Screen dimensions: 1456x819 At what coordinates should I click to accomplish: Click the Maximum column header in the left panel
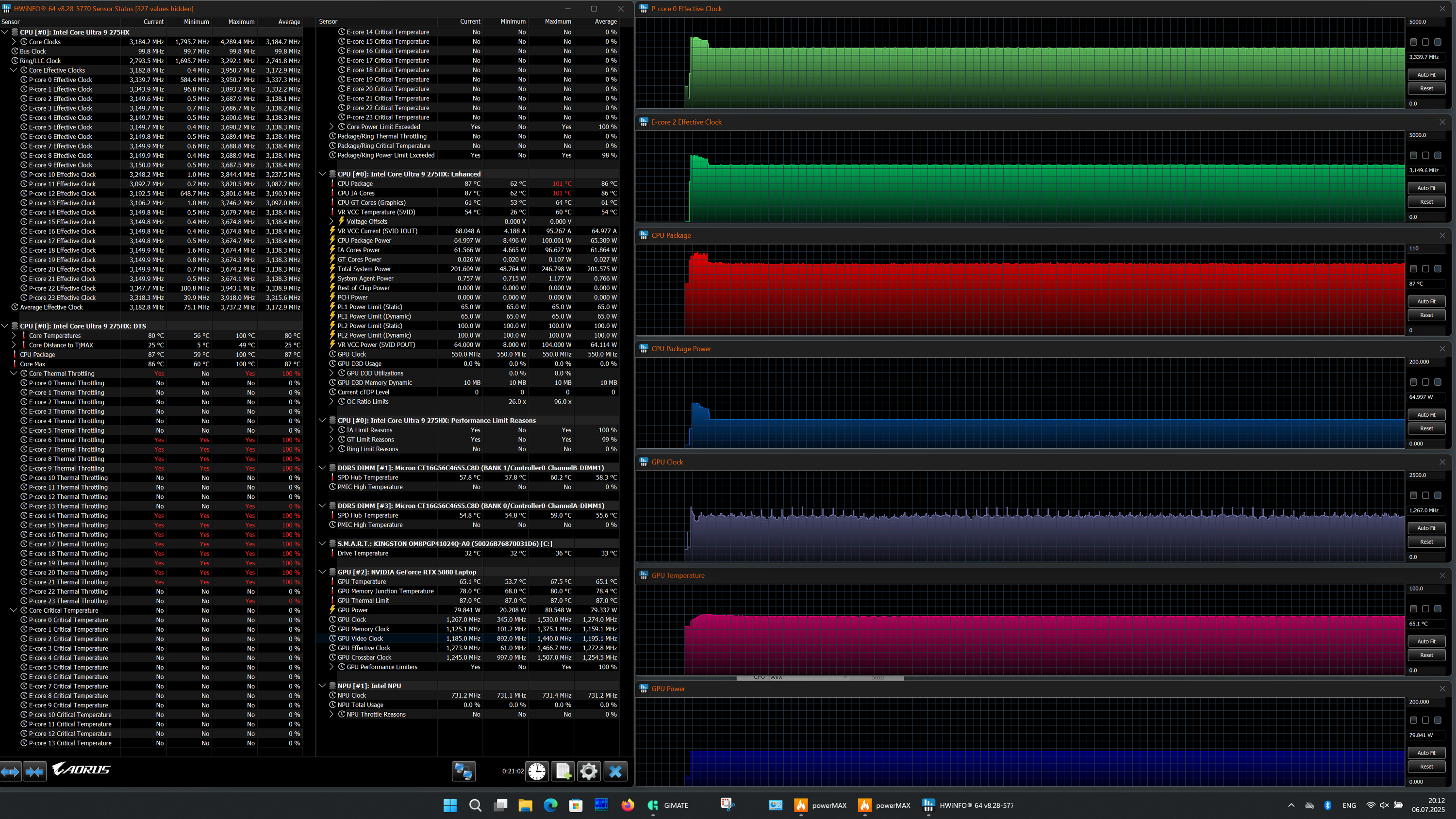pyautogui.click(x=241, y=21)
